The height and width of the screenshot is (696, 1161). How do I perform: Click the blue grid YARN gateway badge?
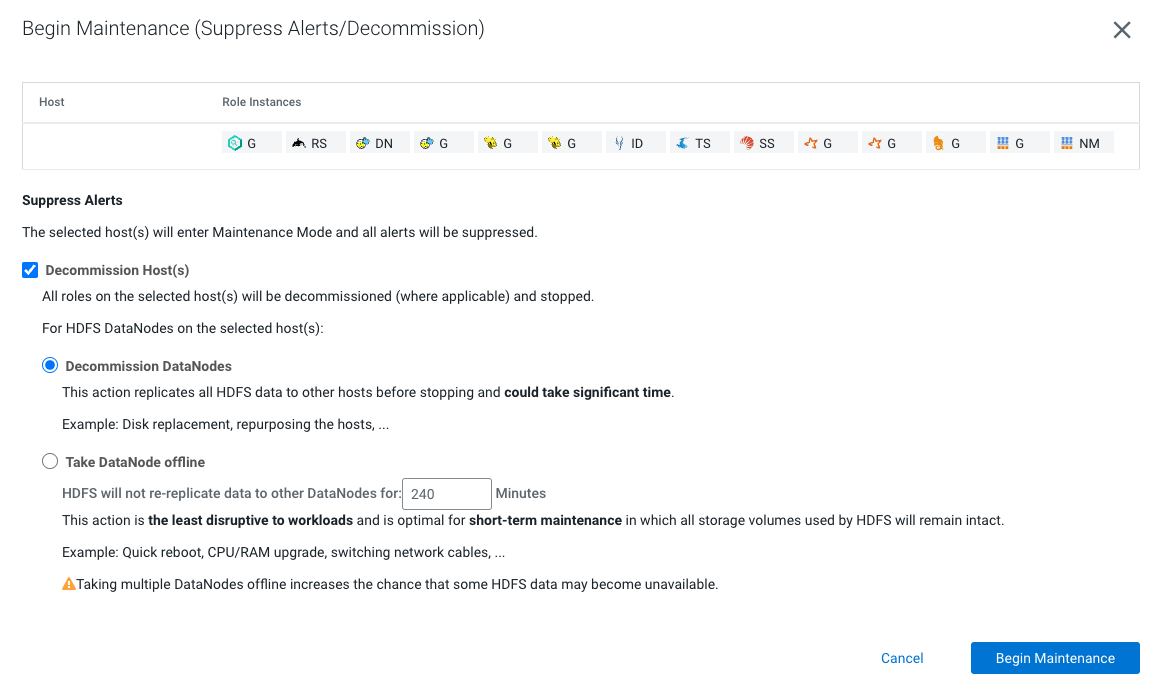point(1019,142)
